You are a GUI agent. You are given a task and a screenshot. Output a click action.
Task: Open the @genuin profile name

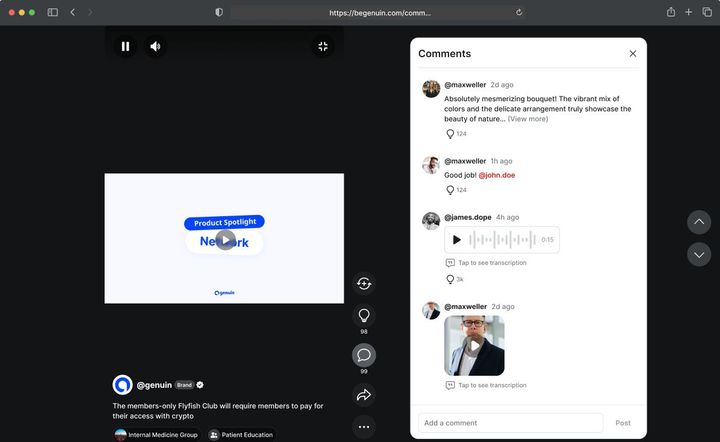154,385
